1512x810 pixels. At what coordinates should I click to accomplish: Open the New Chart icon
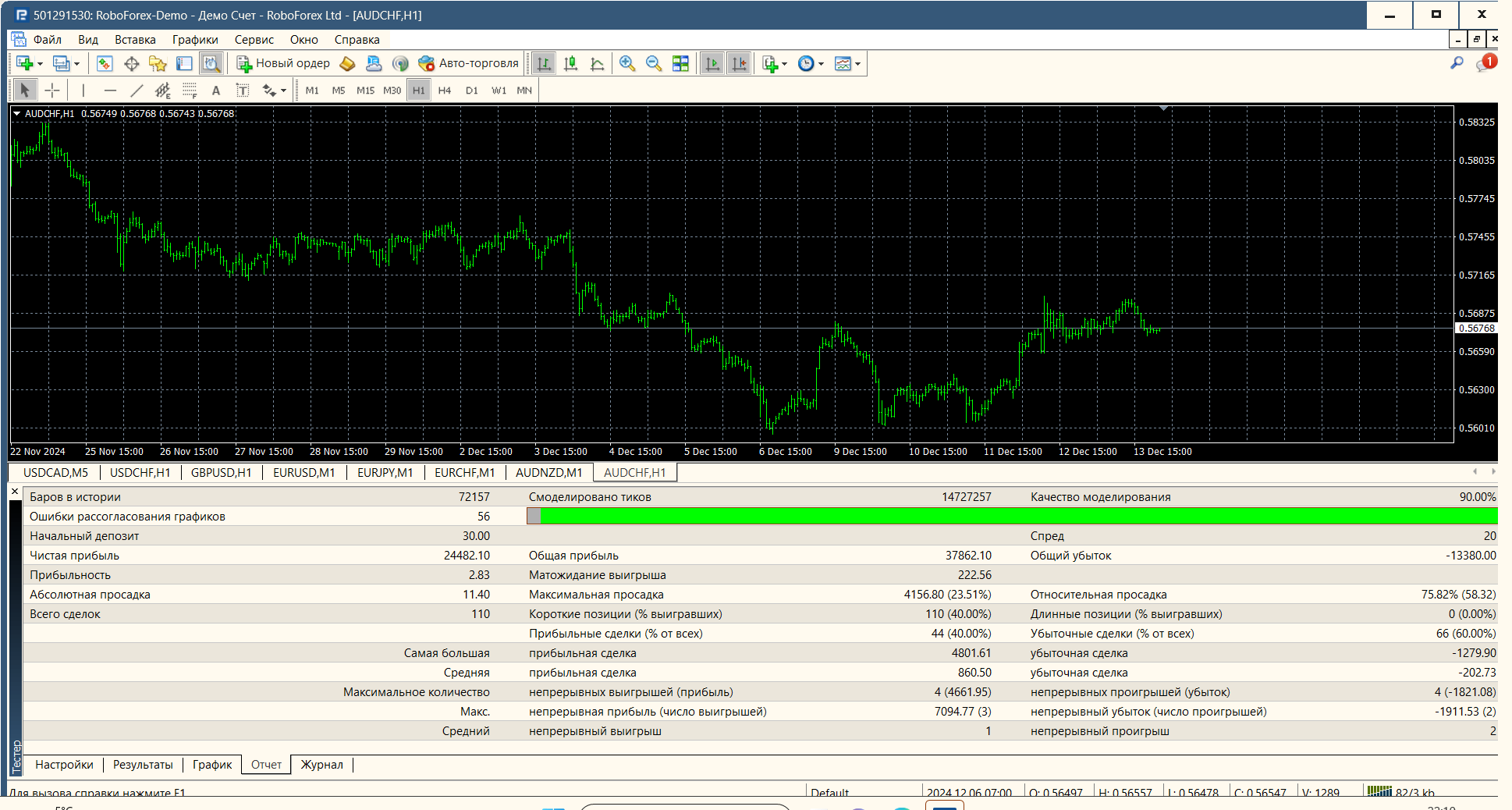[x=24, y=63]
